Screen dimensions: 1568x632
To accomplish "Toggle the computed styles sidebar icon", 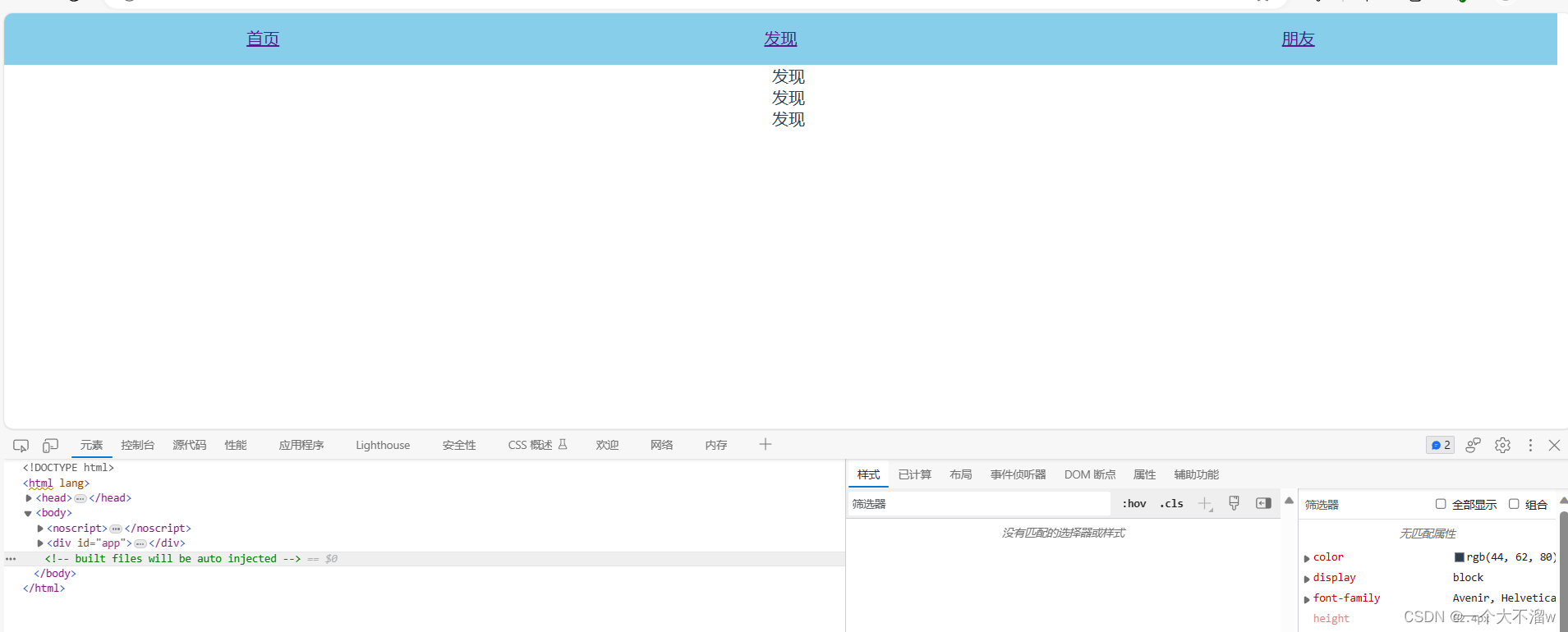I will click(x=1263, y=503).
